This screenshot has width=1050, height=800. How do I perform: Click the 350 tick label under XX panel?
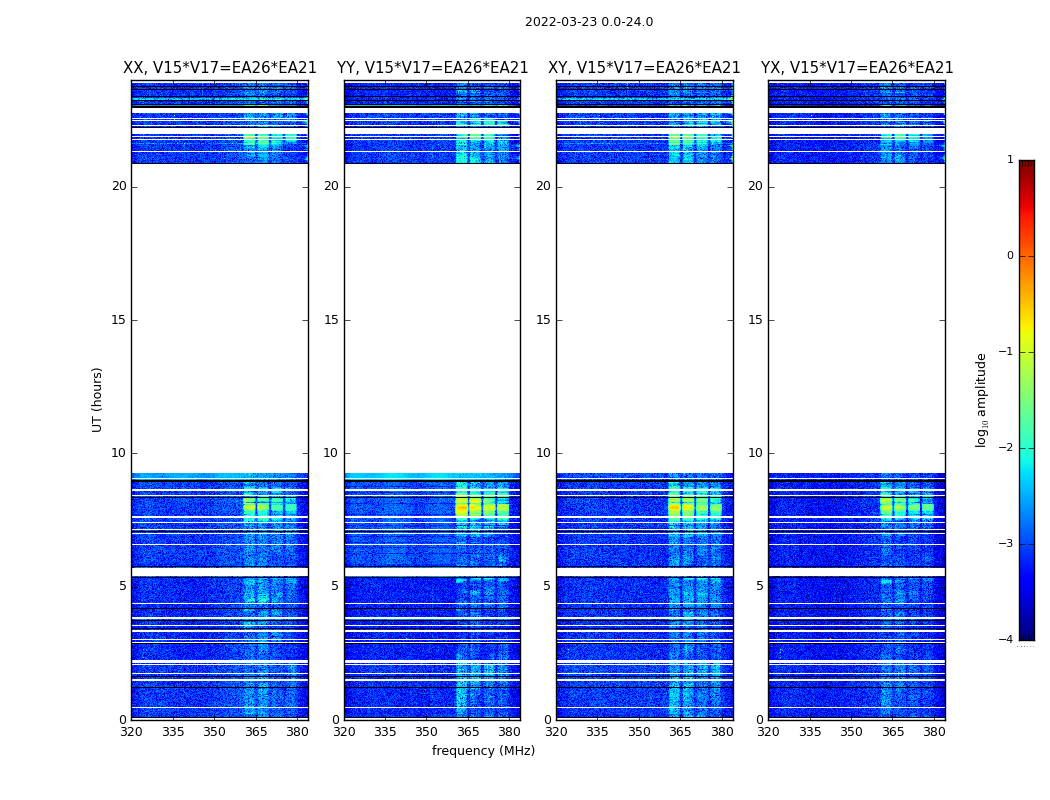(214, 732)
